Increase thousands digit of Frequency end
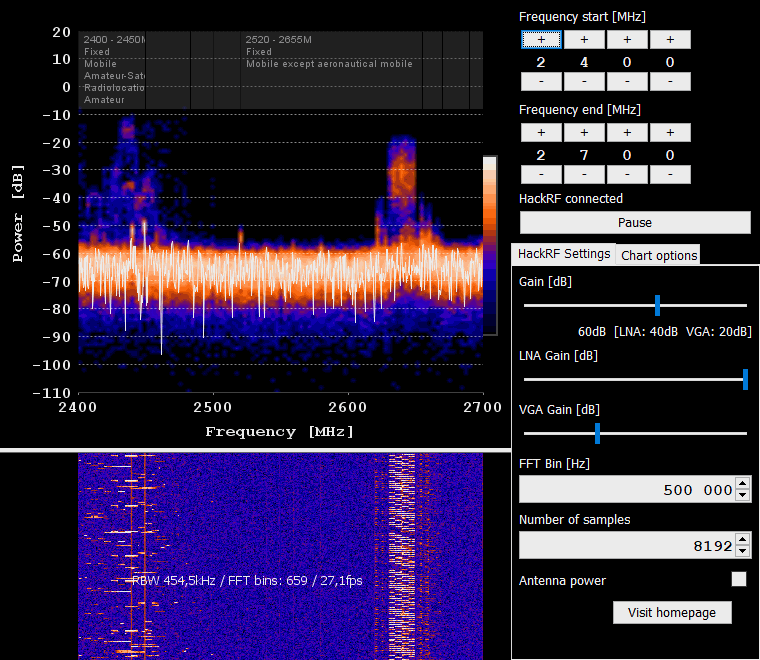Screen dimensions: 760x660 pos(541,132)
